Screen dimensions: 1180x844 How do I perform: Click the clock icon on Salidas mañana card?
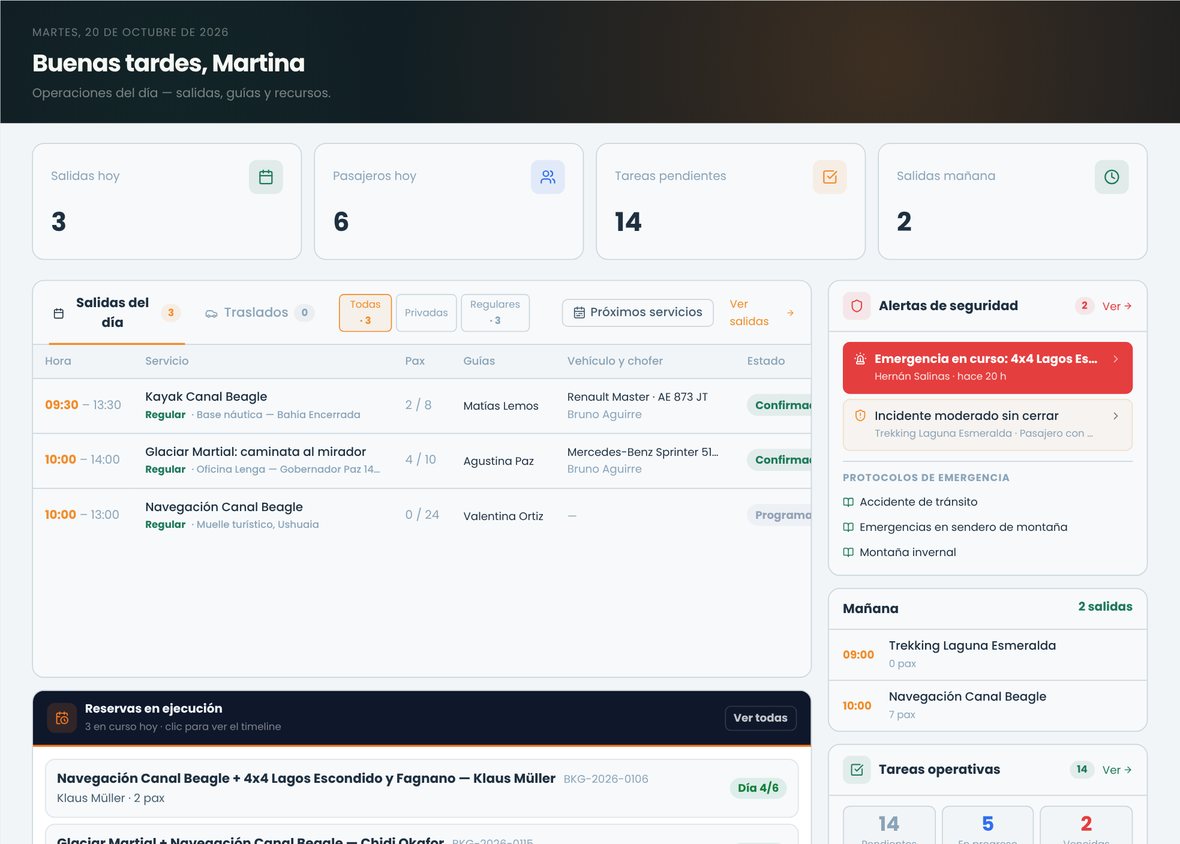pyautogui.click(x=1112, y=177)
